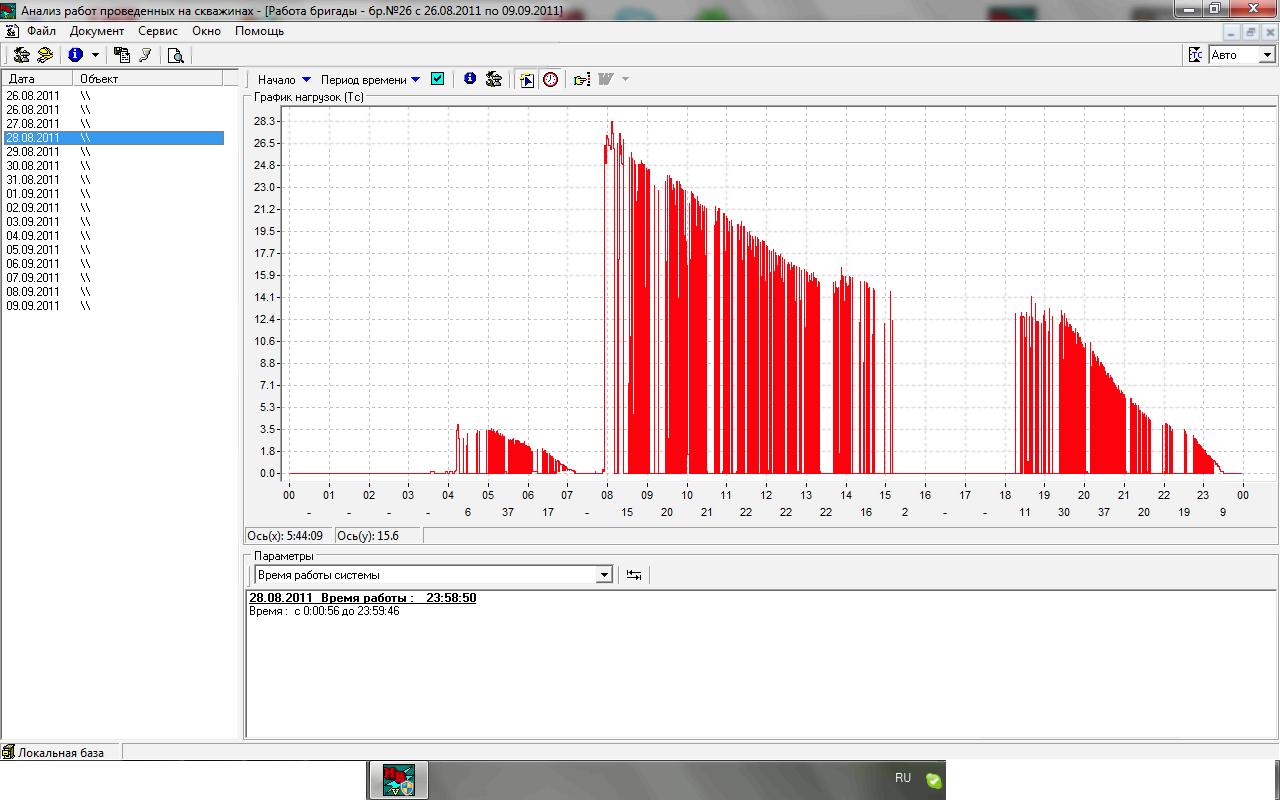The width and height of the screenshot is (1280, 800).
Task: Select the 29.08.2011 row
Action: click(113, 152)
